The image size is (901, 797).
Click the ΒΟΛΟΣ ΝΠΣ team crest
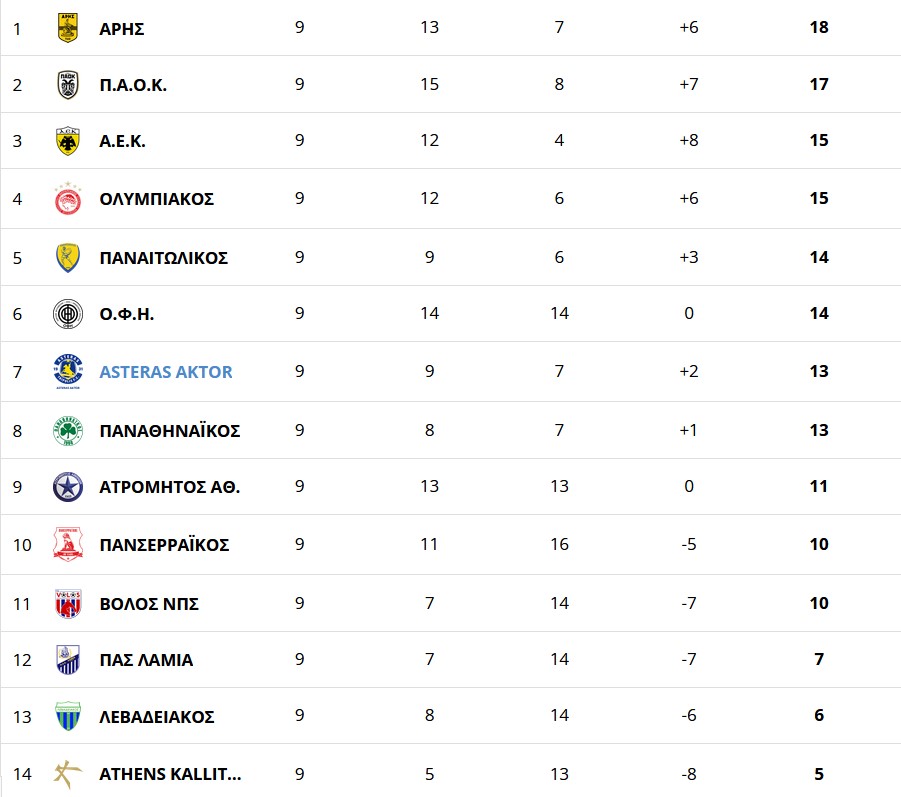[x=68, y=603]
